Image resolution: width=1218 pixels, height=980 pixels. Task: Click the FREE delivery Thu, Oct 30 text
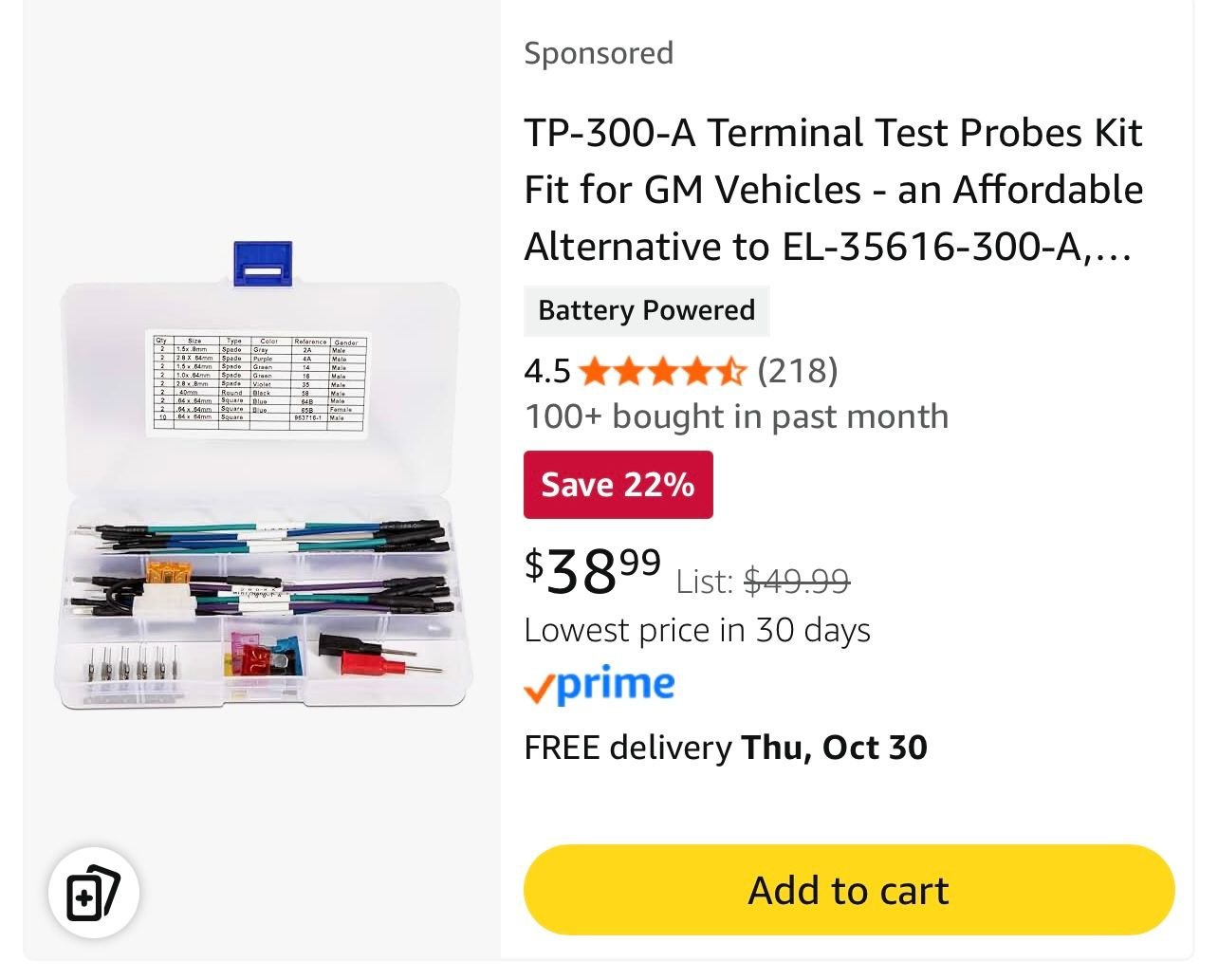(x=726, y=748)
